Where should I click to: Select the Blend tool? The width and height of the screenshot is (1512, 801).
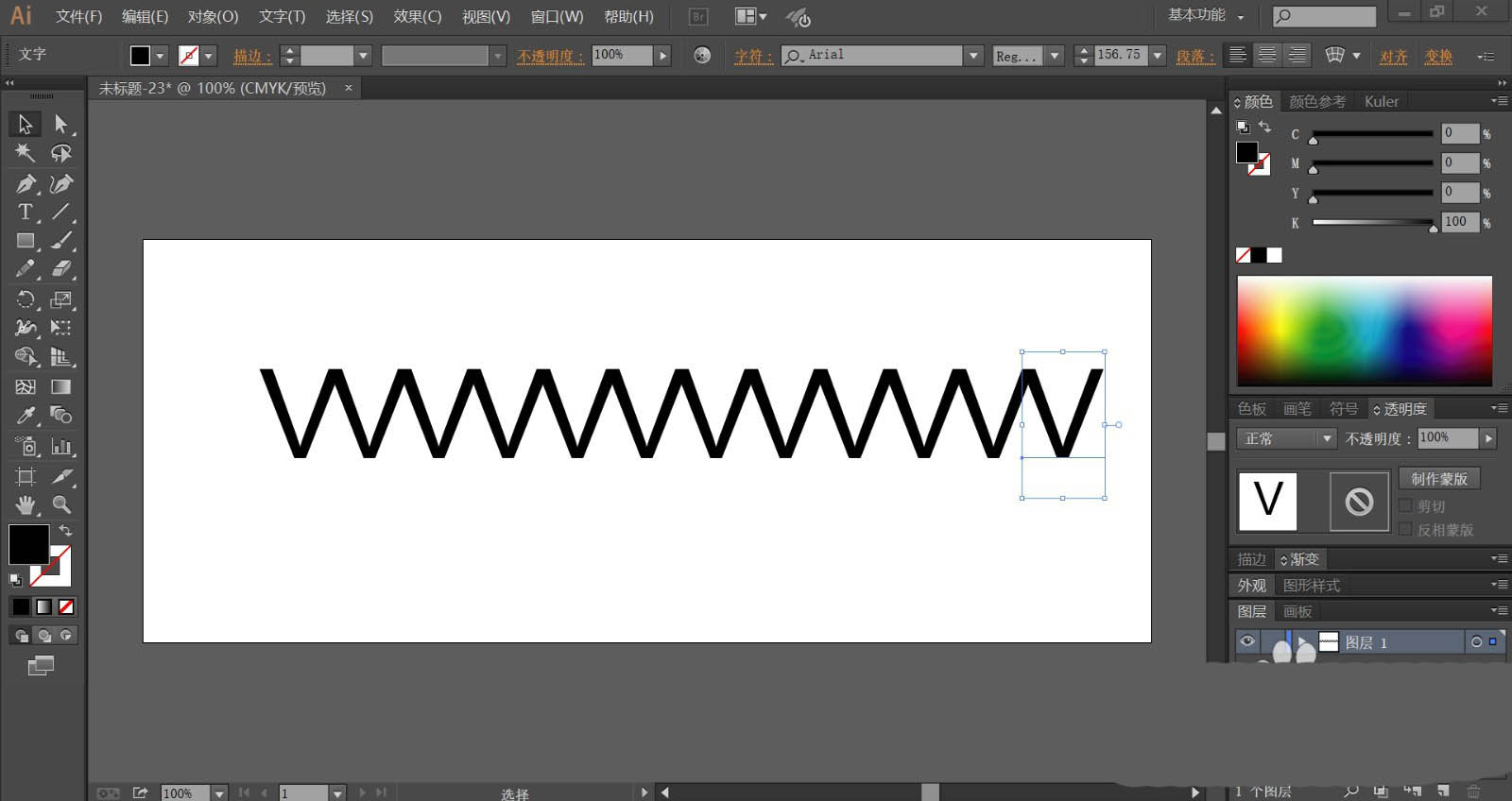click(x=61, y=416)
